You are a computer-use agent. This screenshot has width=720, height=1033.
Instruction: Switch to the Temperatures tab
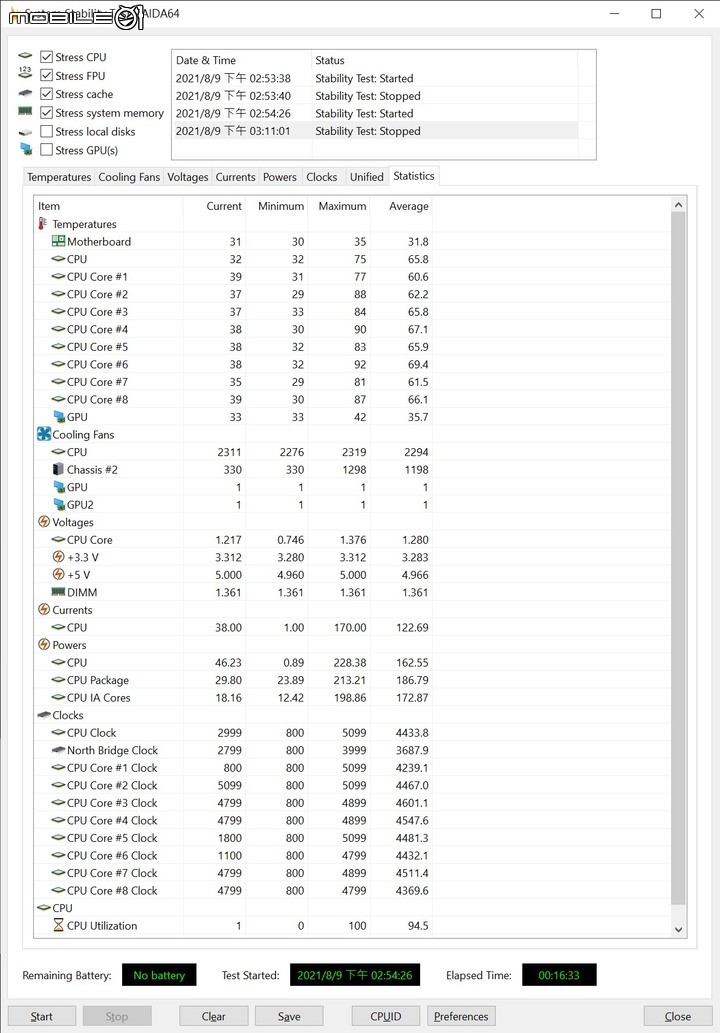pyautogui.click(x=59, y=177)
